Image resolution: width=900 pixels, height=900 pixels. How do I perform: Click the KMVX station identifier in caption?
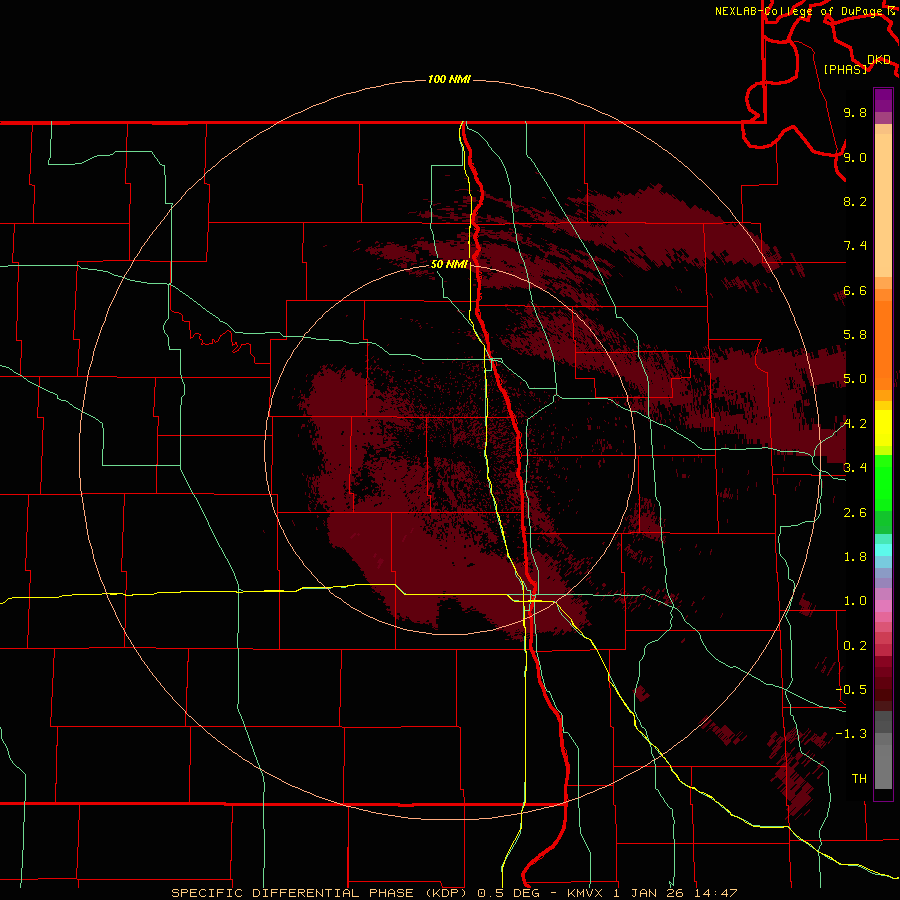click(585, 893)
